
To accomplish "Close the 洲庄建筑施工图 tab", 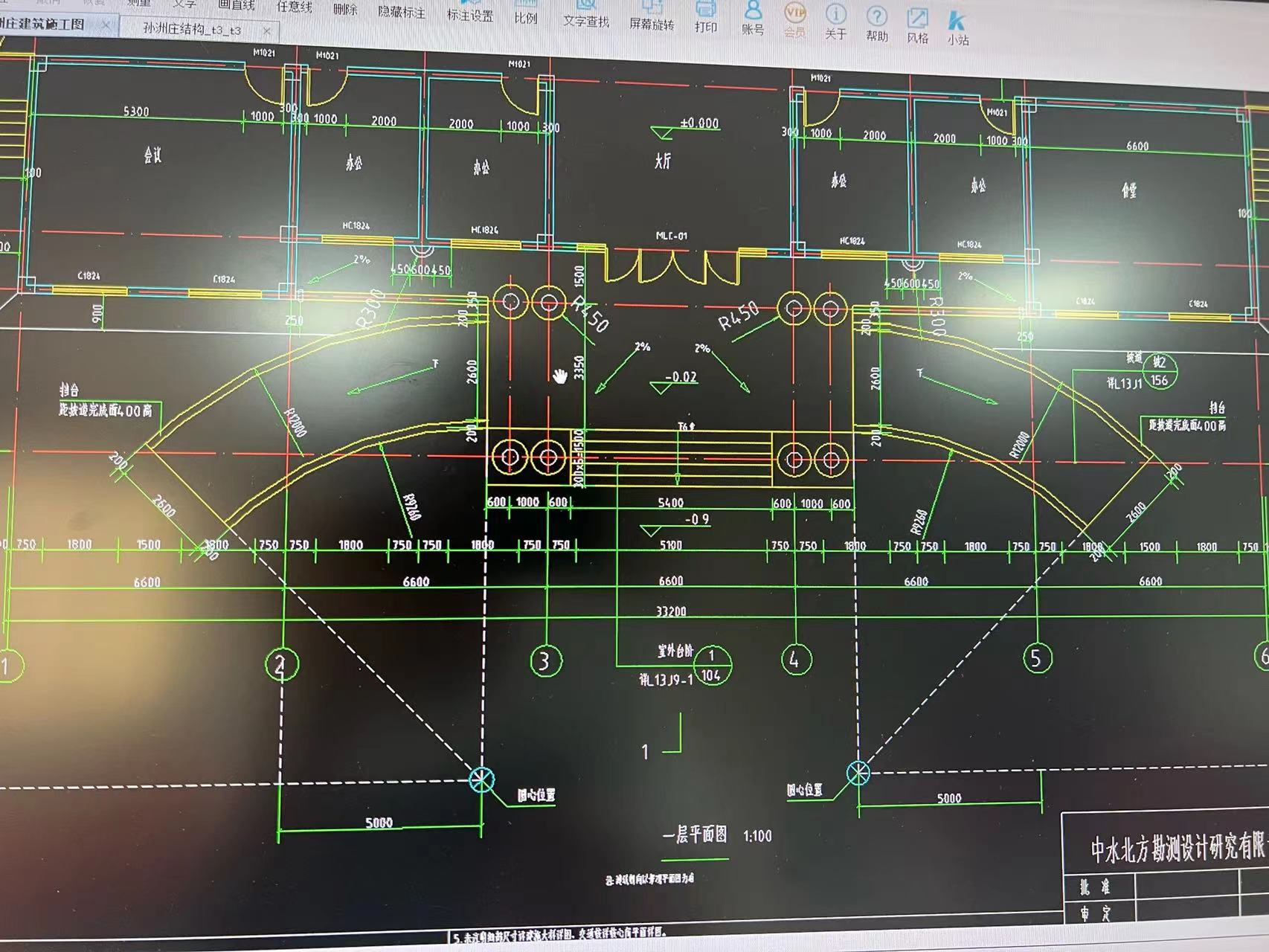I will point(106,25).
